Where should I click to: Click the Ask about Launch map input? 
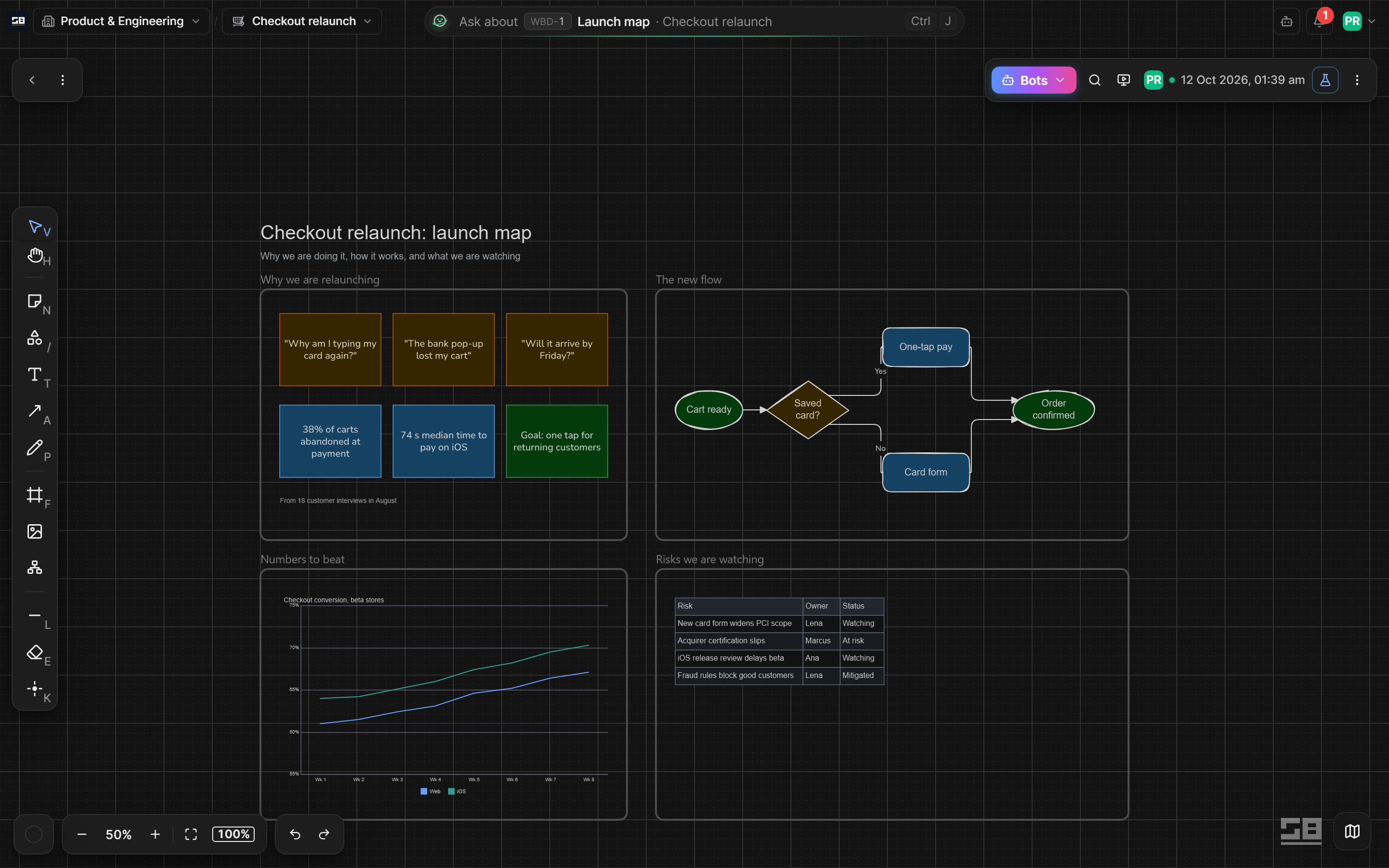click(x=694, y=21)
